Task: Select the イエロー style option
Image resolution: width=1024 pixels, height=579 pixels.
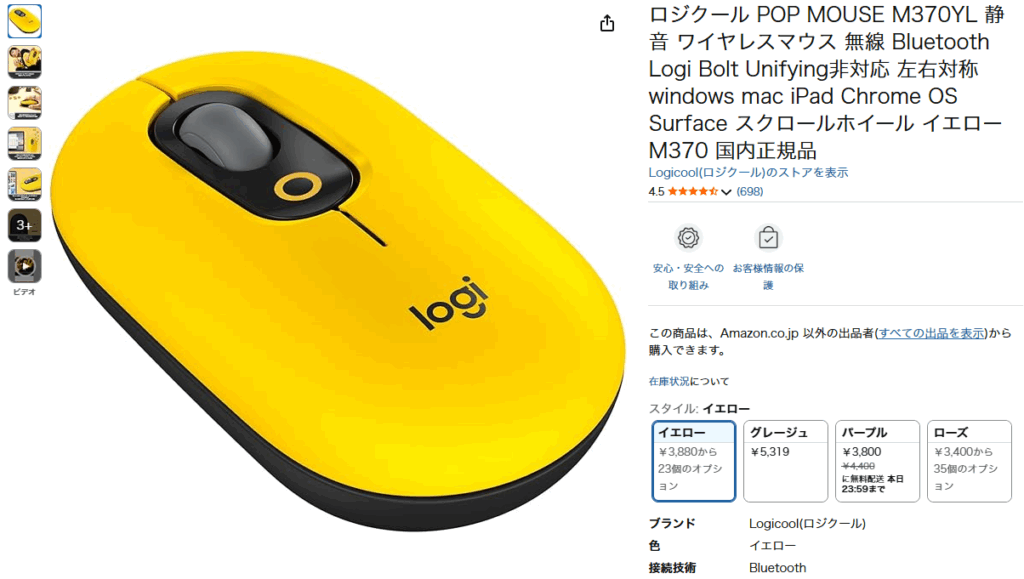Action: [x=694, y=461]
